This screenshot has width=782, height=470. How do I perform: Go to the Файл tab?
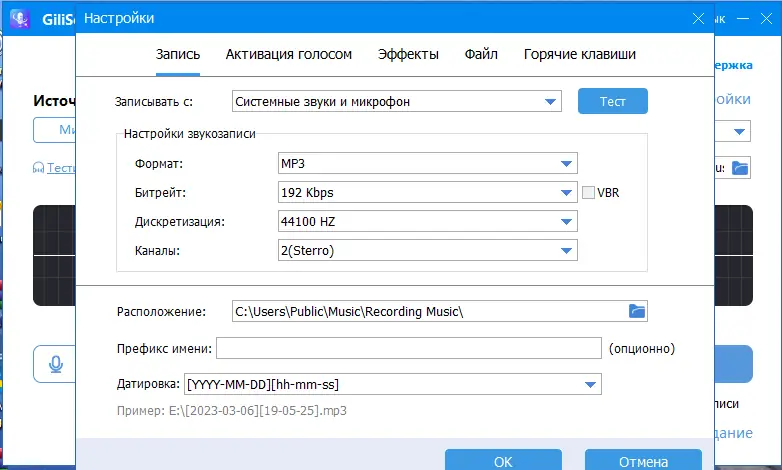pos(481,55)
